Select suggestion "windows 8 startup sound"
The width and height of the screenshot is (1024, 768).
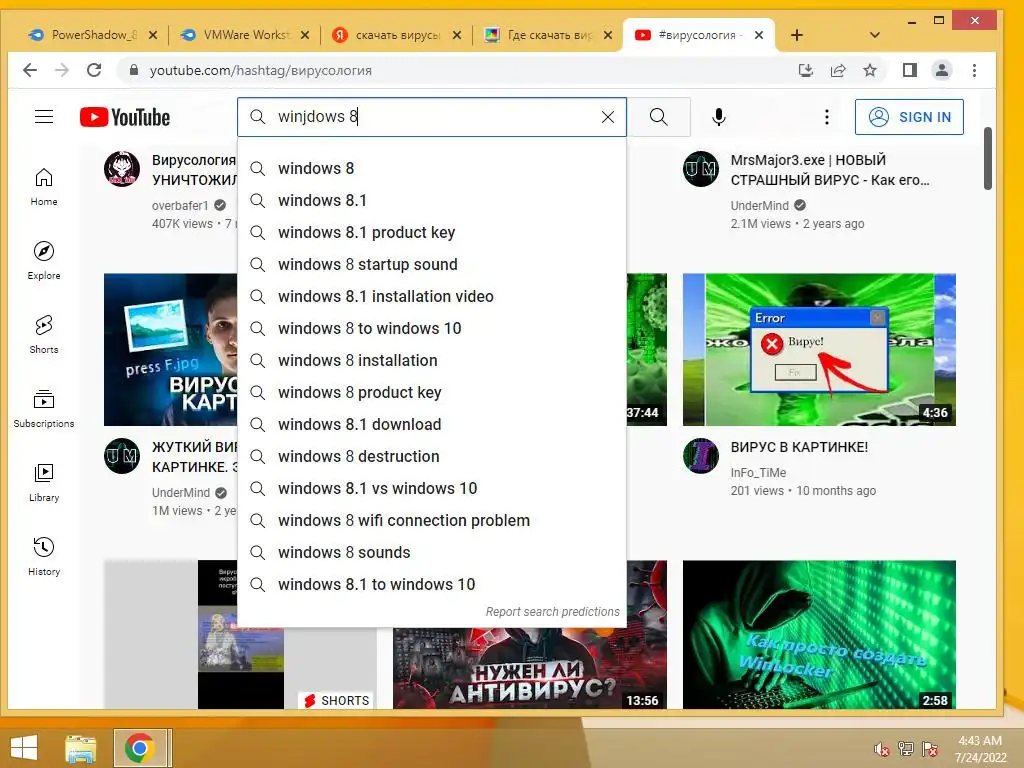432,264
